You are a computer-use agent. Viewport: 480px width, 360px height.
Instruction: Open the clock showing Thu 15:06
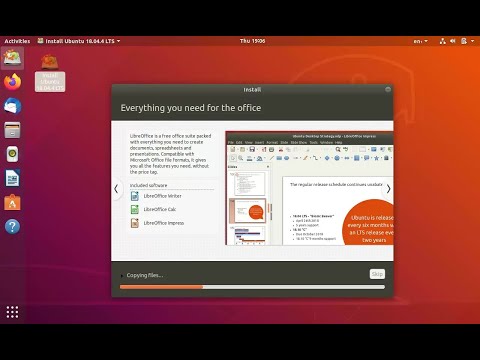(252, 41)
